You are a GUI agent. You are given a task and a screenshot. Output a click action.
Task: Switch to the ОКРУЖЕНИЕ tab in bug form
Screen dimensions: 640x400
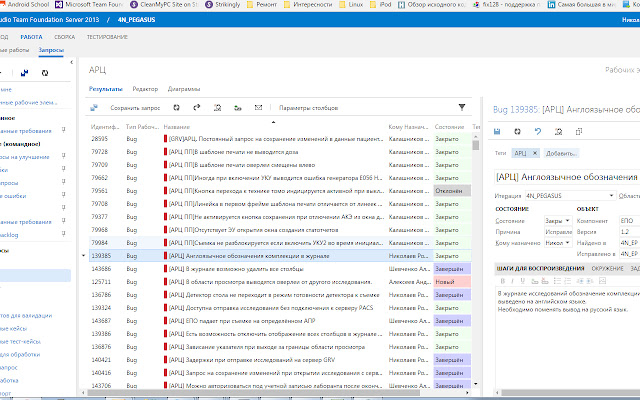point(607,269)
